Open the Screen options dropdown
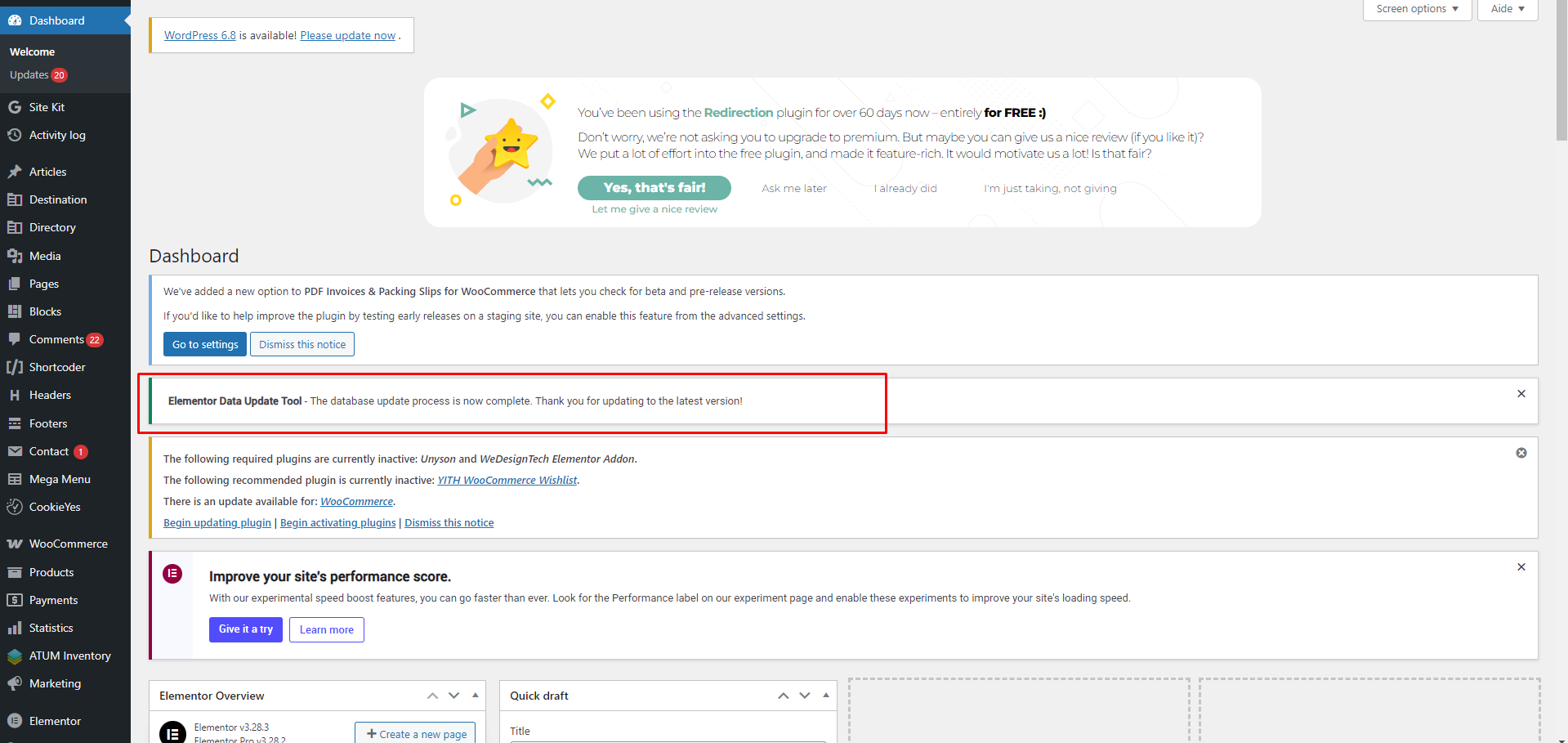Viewport: 1568px width, 743px height. click(x=1417, y=9)
